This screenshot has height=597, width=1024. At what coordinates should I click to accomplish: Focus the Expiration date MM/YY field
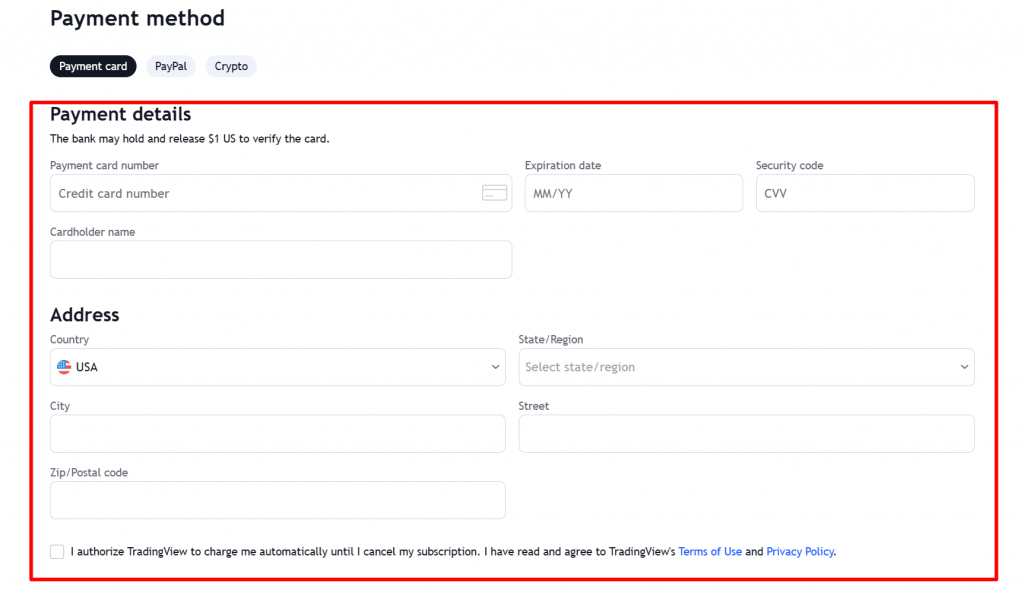[x=633, y=193]
